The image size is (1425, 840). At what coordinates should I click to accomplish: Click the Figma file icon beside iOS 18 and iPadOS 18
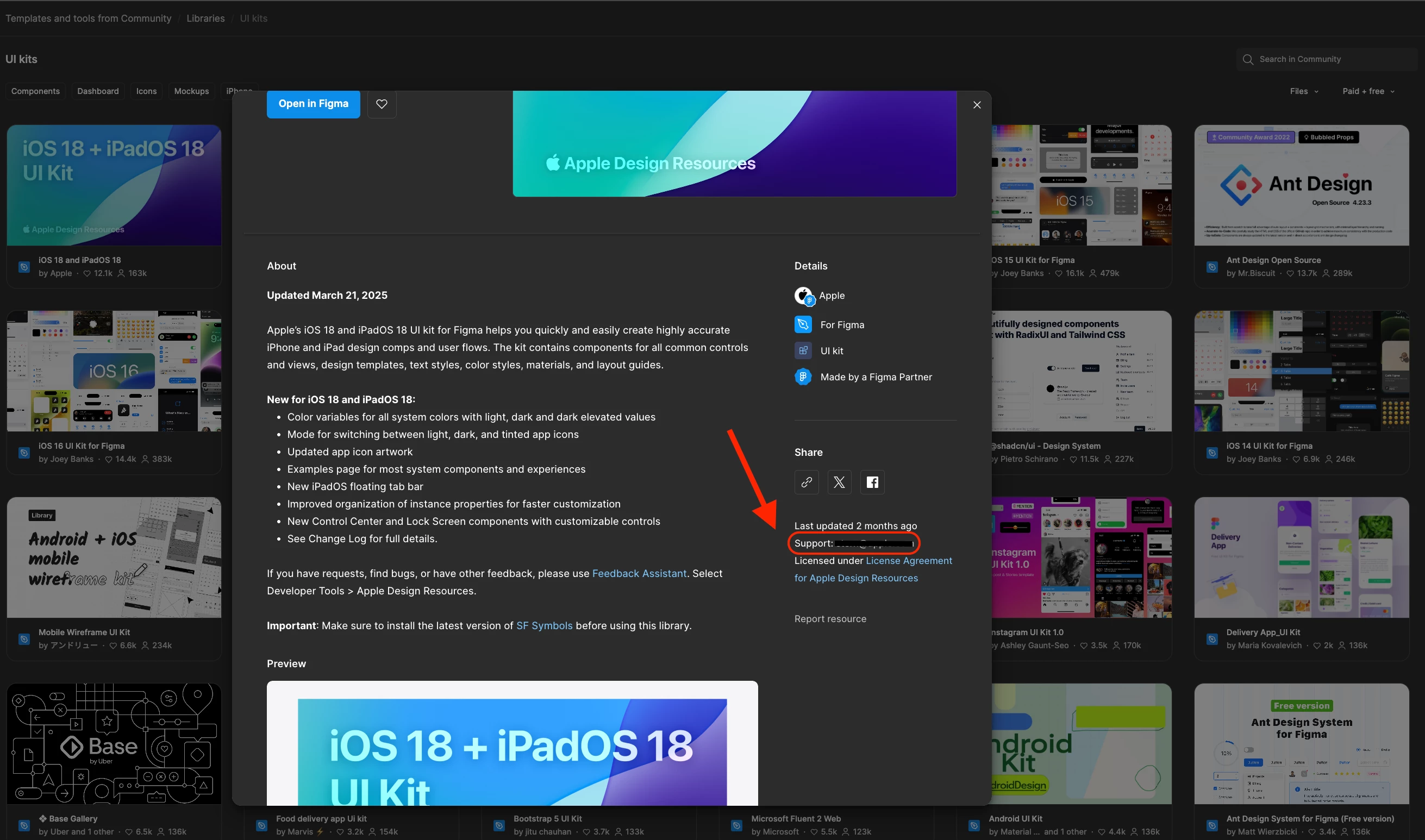click(x=24, y=267)
